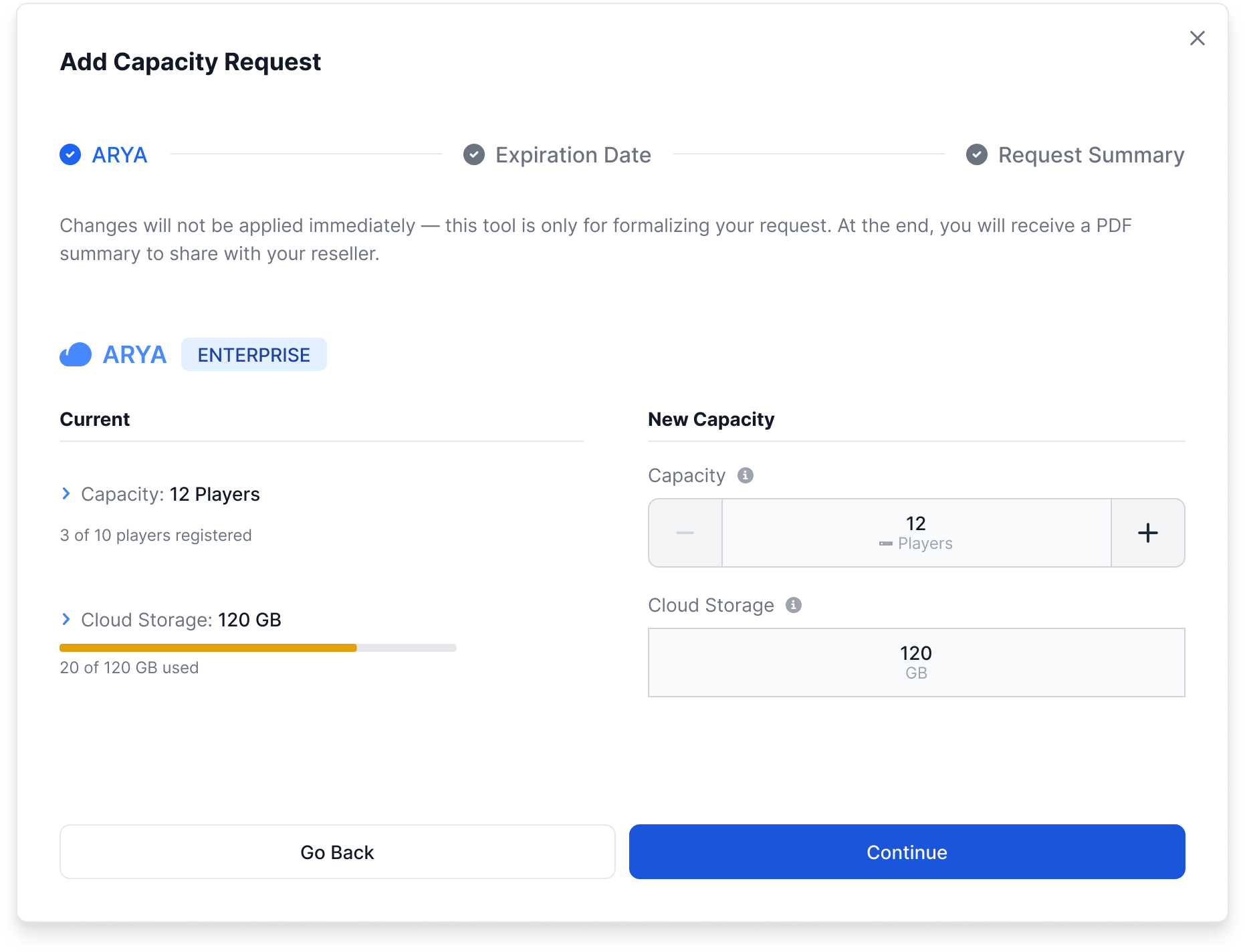This screenshot has width=1245, height=952.
Task: Click the Continue button
Action: pyautogui.click(x=907, y=852)
